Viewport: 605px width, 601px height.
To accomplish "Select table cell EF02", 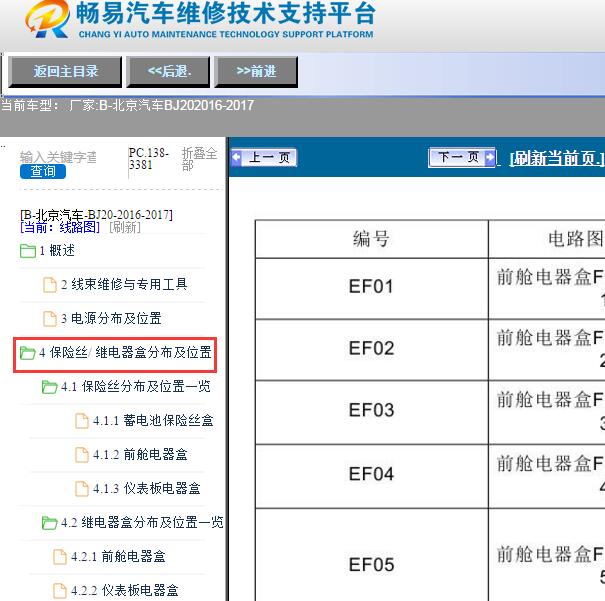I will 372,349.
